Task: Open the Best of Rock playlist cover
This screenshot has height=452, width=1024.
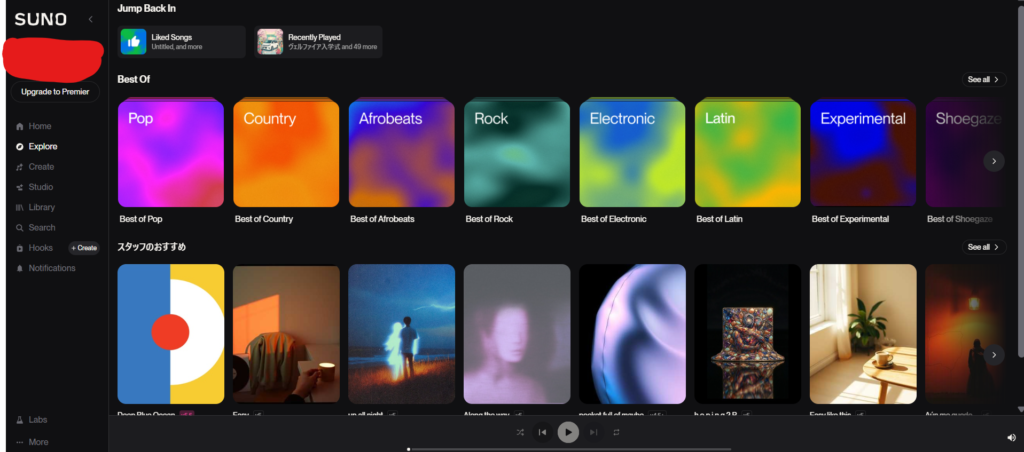Action: click(517, 153)
